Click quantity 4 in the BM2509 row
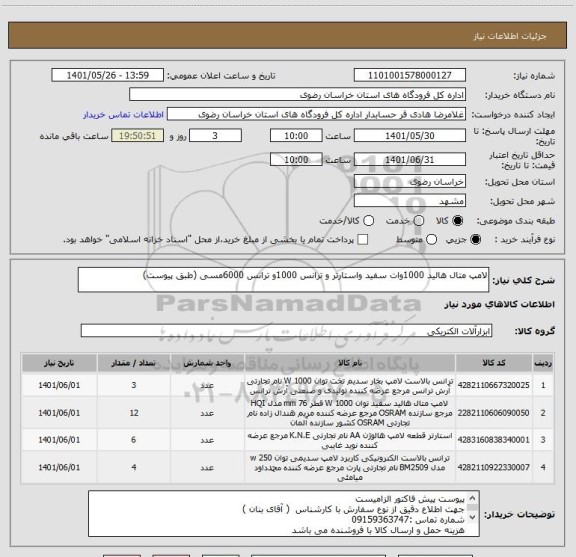This screenshot has height=557, width=576. [134, 467]
